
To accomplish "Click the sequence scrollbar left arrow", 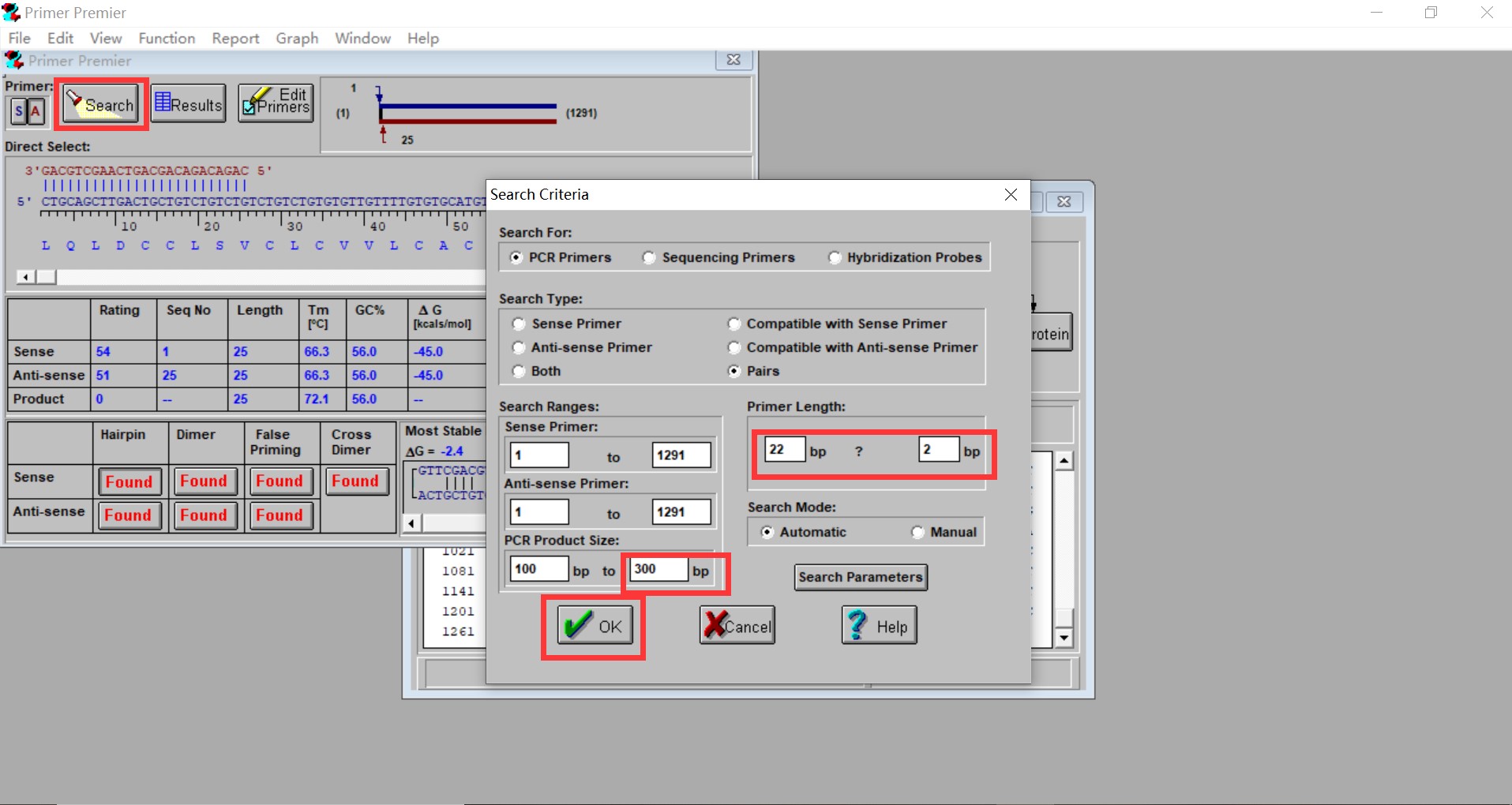I will coord(26,277).
